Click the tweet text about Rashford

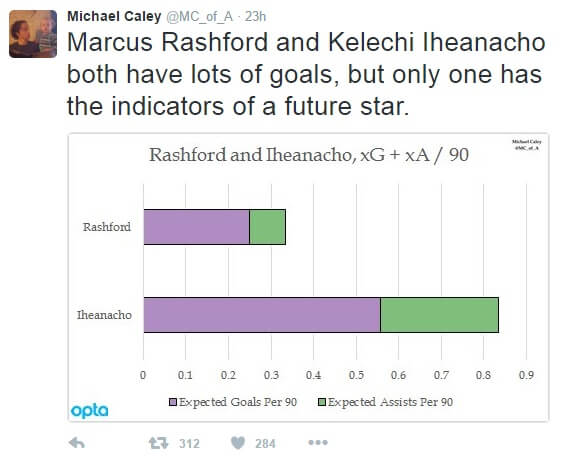[x=306, y=74]
